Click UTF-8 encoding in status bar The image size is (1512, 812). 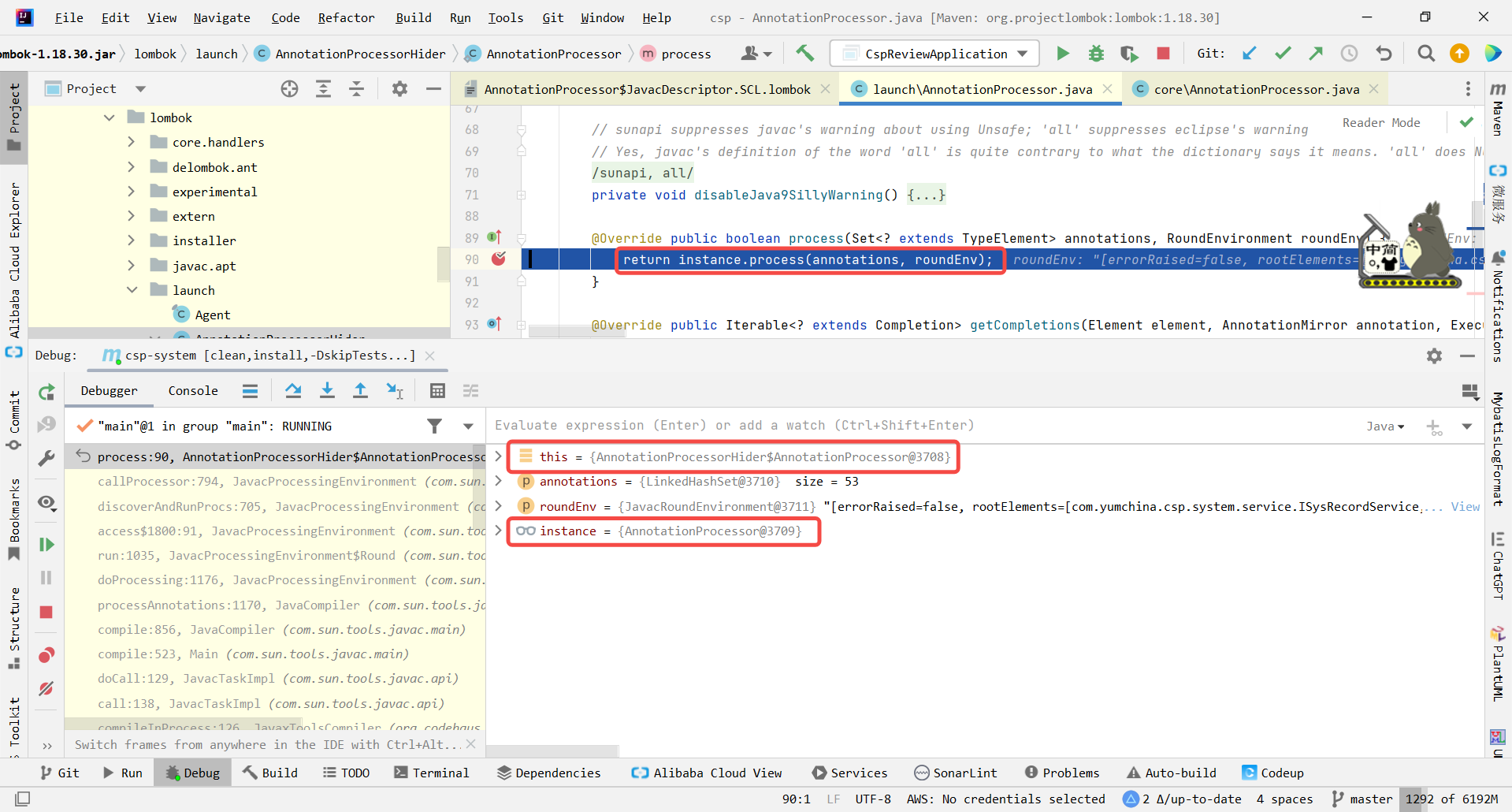tap(873, 799)
